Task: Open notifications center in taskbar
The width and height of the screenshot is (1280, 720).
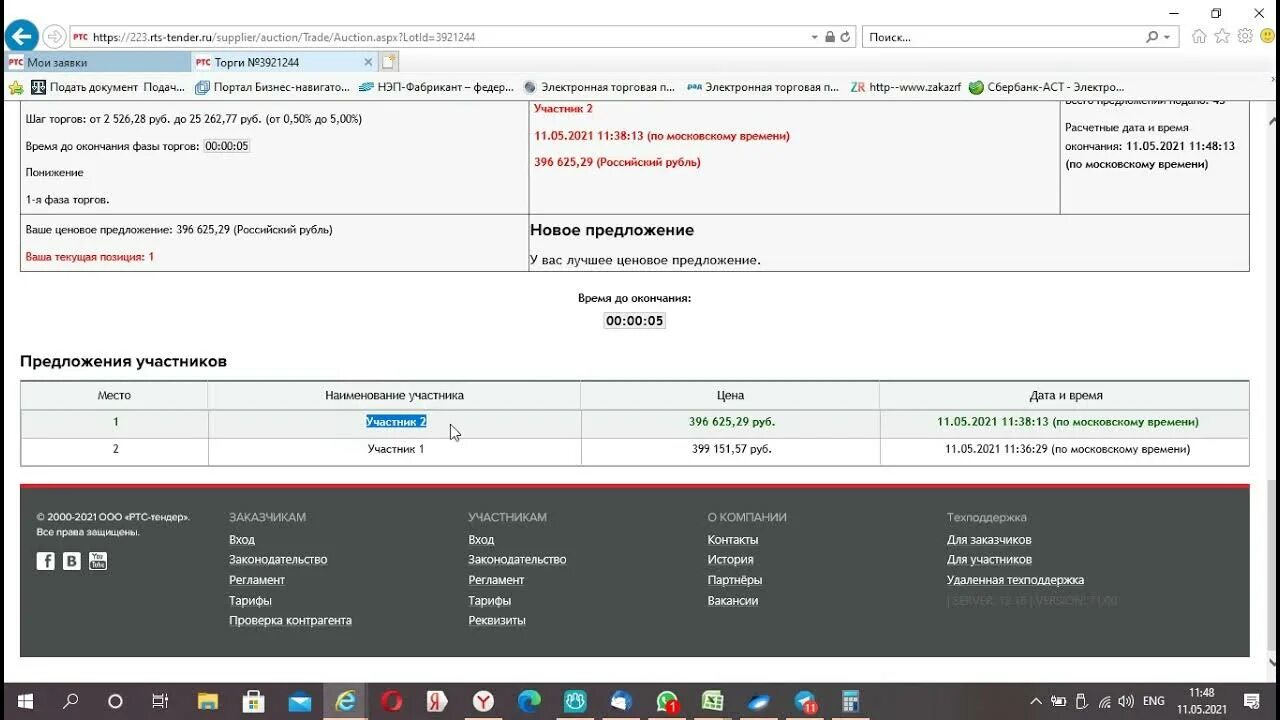Action: tap(1251, 701)
